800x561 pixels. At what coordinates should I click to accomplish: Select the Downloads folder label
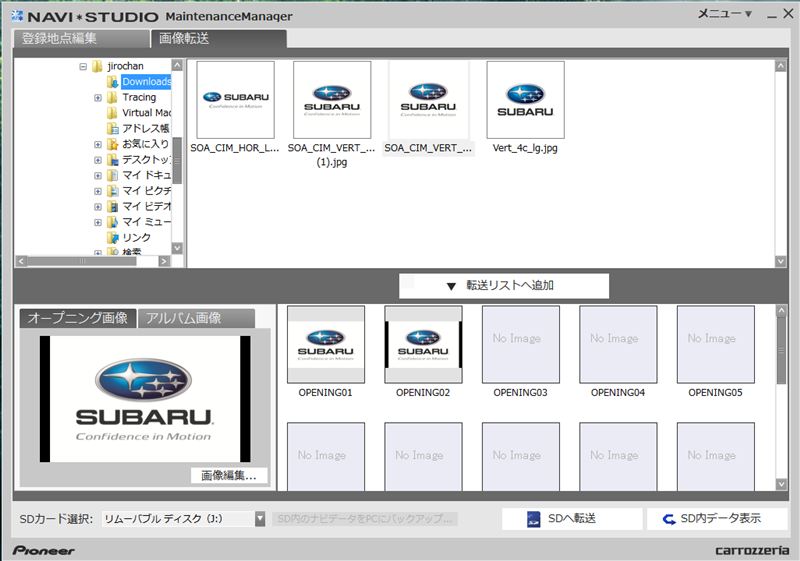coord(146,82)
